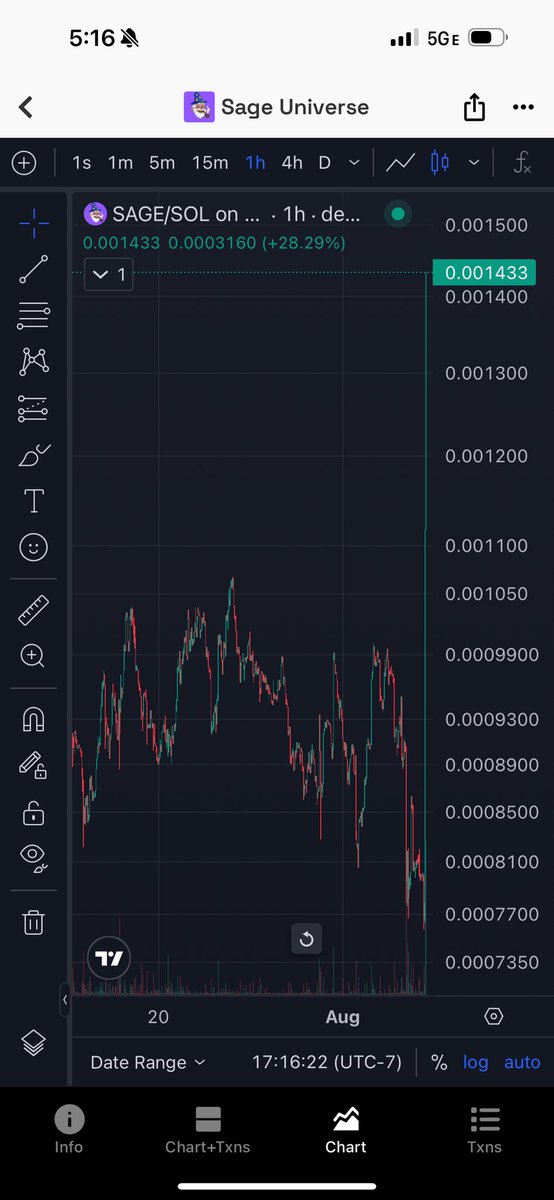The height and width of the screenshot is (1200, 554).
Task: Switch to the Chart+Txns tab
Action: pos(208,1130)
